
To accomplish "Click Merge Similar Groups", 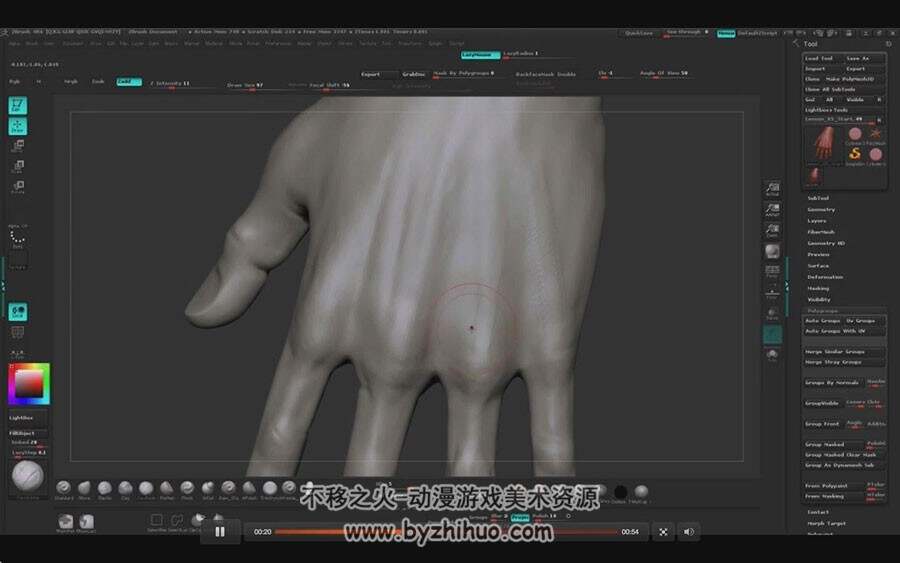I will tap(843, 351).
